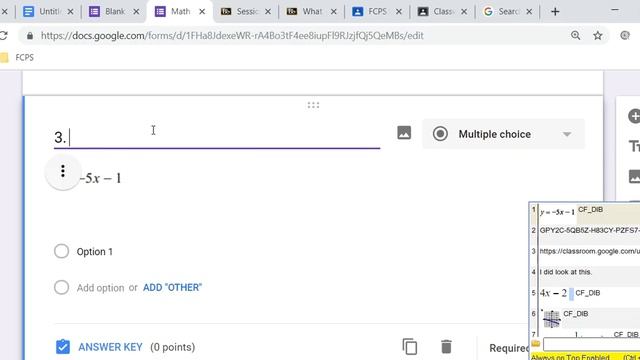The width and height of the screenshot is (640, 360).
Task: Click the (0 points) text
Action: [172, 347]
